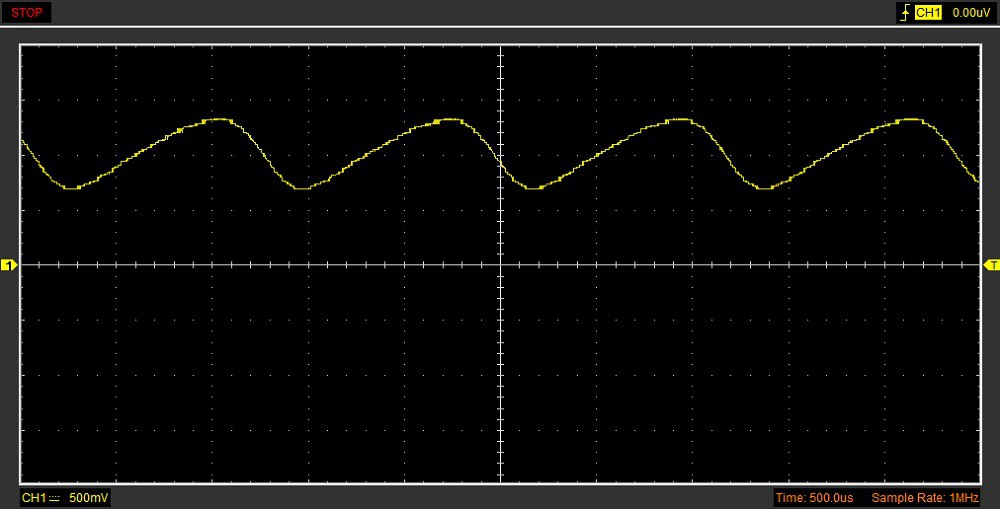Click the 0.00uV trigger level value
Viewport: 1000px width, 509px height.
[x=971, y=13]
